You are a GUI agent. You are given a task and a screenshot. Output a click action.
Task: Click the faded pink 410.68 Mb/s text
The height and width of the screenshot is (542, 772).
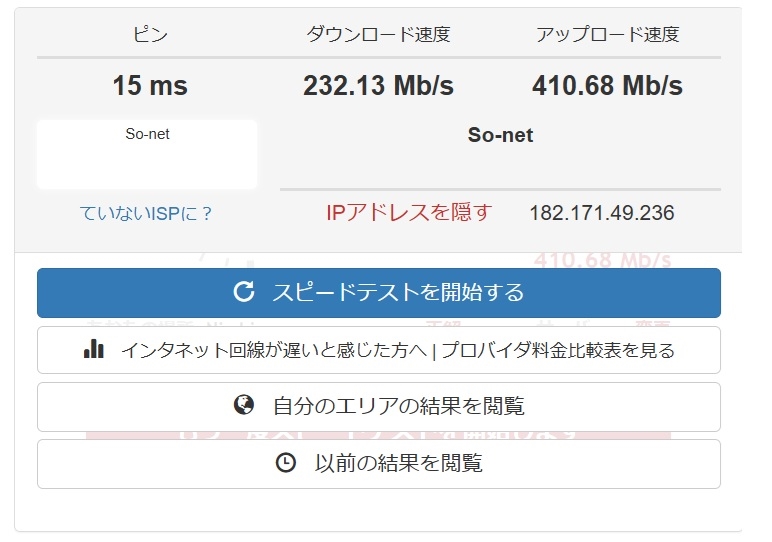click(602, 260)
